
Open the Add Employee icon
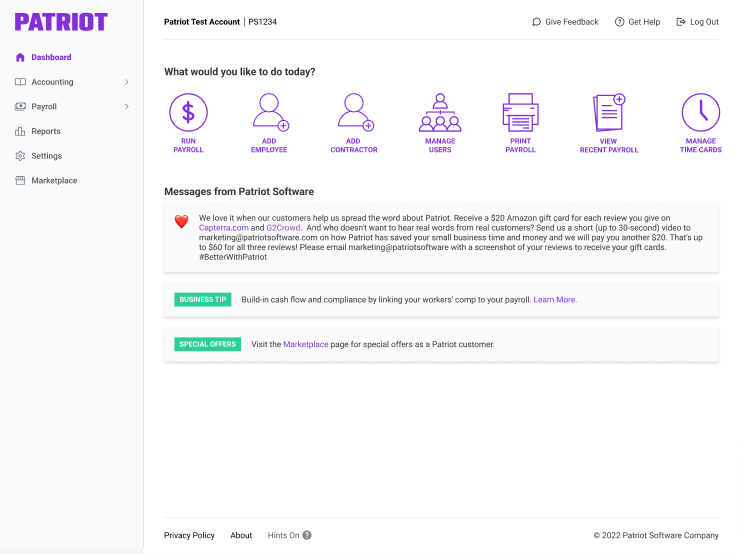(271, 112)
